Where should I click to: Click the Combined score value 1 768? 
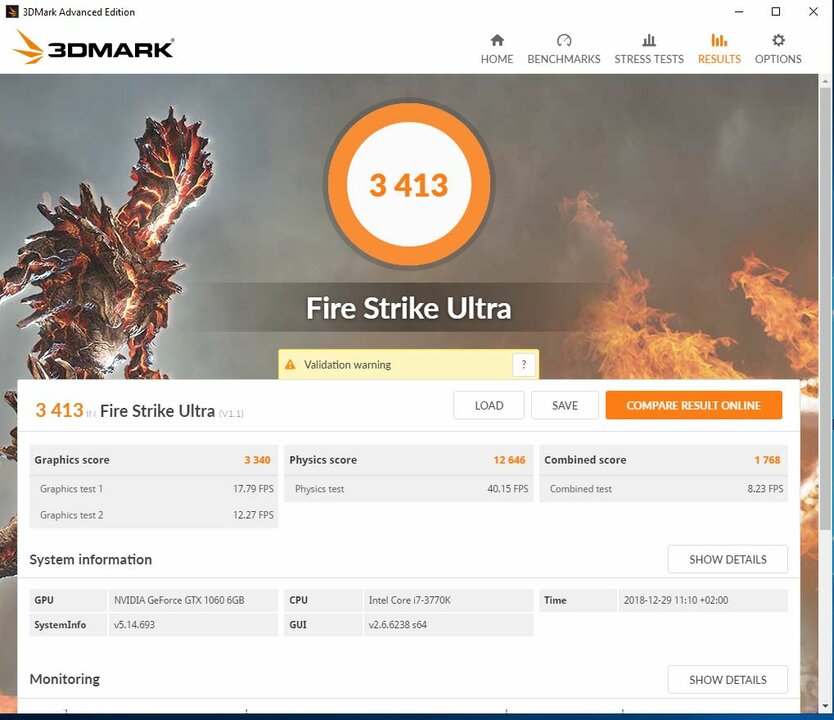[767, 460]
